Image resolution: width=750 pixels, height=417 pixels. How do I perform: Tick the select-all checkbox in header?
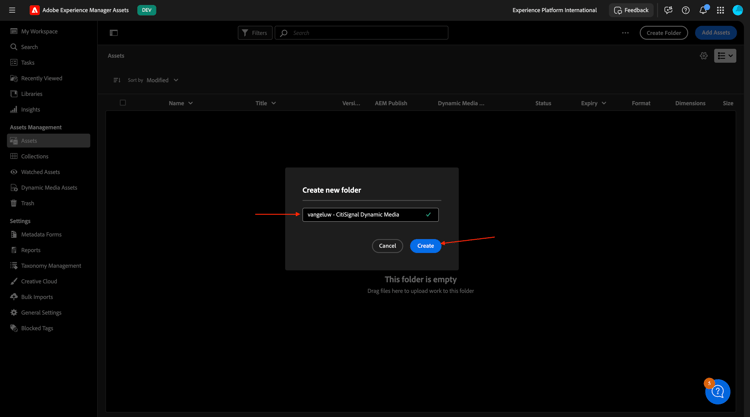coord(123,103)
